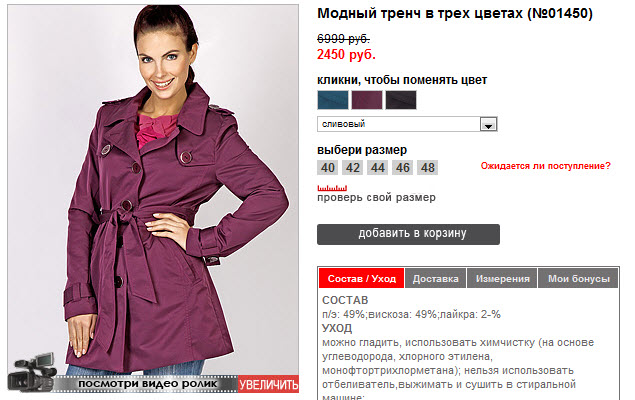
Task: Click 'посмотри видео ролик' filmstrip banner
Action: pyautogui.click(x=147, y=384)
